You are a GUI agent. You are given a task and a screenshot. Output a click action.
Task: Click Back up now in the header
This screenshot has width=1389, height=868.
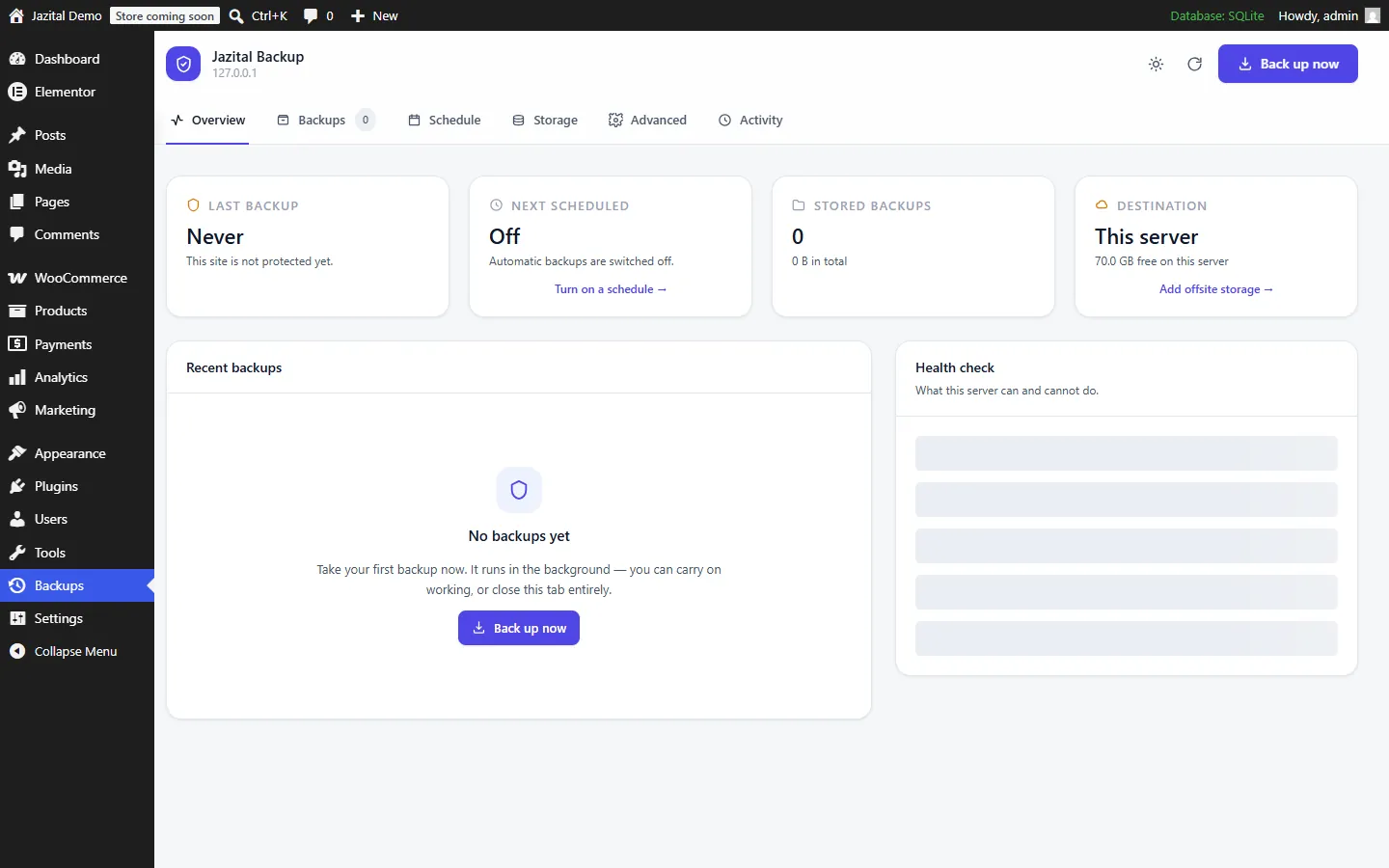click(x=1288, y=64)
